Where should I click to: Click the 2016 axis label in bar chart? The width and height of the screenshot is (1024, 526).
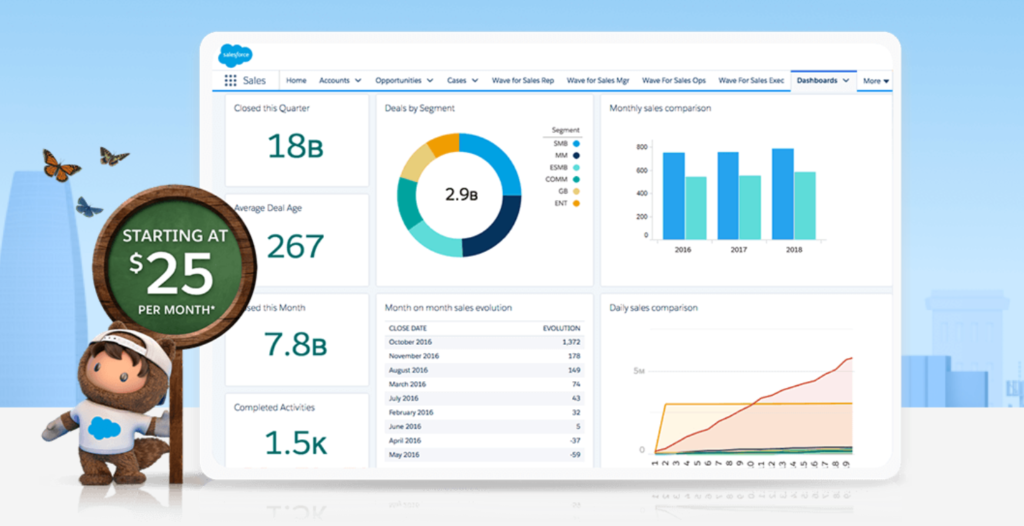click(684, 250)
